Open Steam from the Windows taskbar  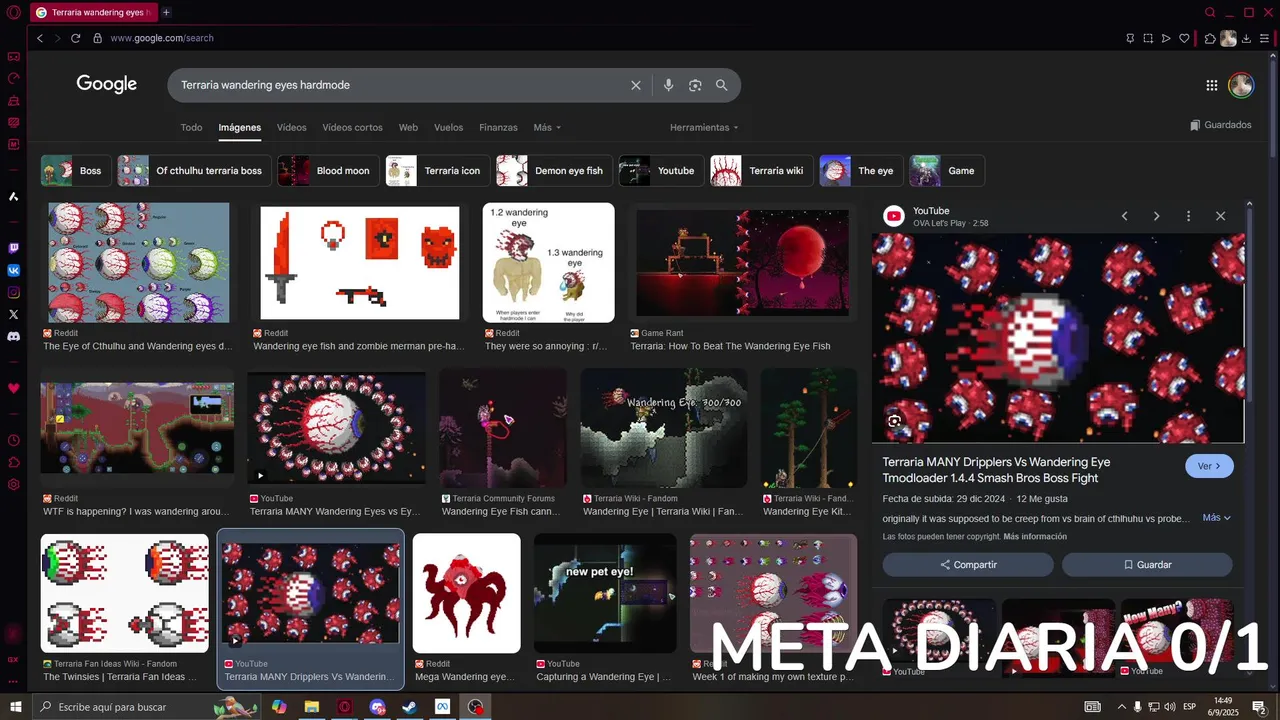click(409, 707)
